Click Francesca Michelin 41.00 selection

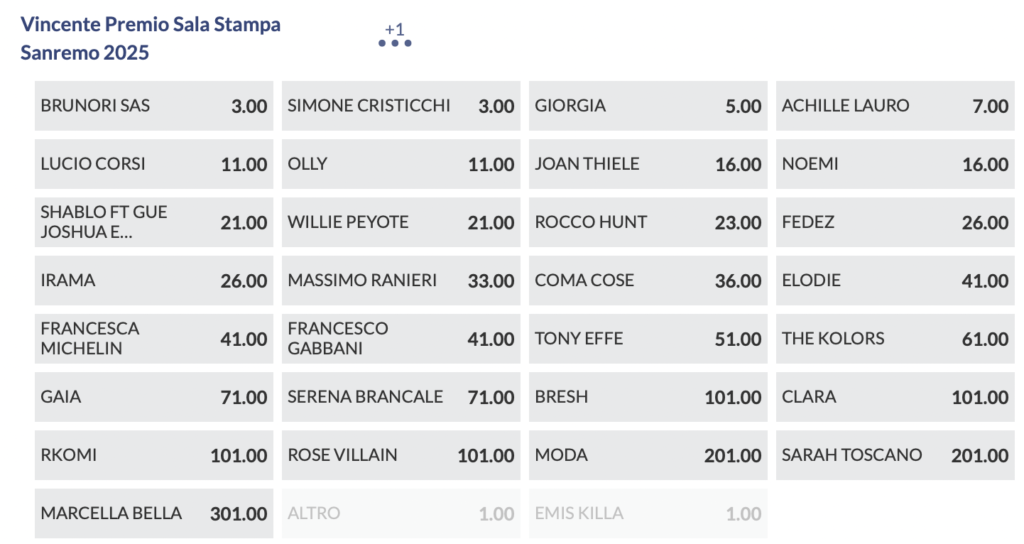pos(153,339)
